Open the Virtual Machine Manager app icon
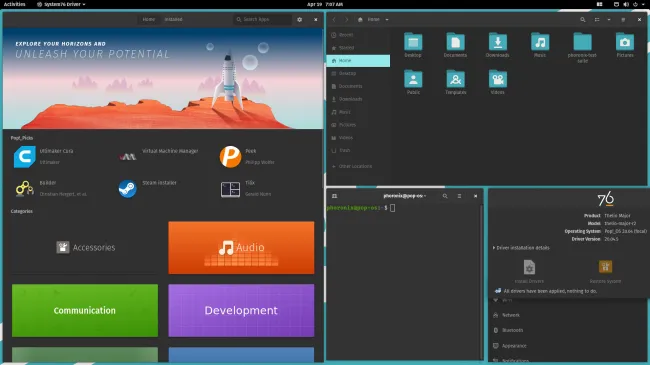650x365 pixels. click(x=128, y=156)
